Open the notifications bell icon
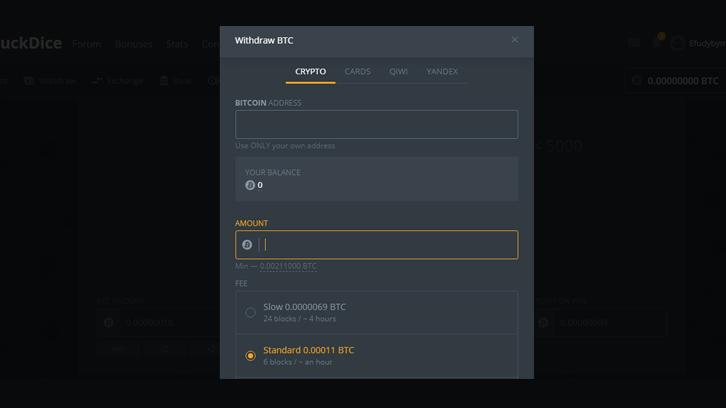The height and width of the screenshot is (408, 726). tap(657, 43)
